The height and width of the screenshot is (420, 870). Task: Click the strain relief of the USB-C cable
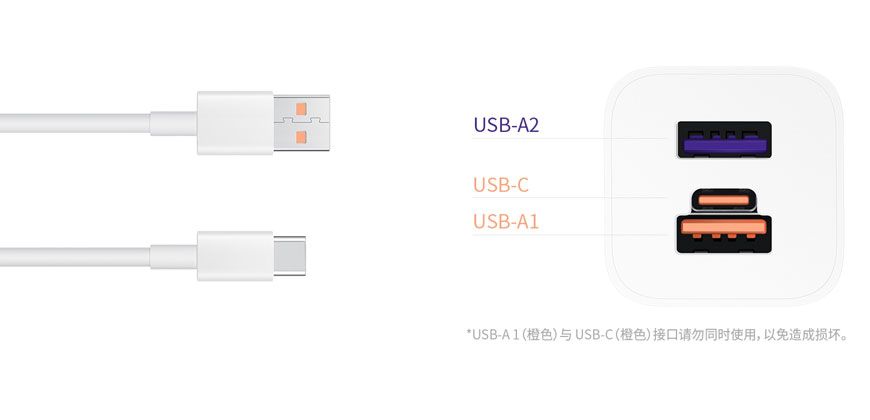174,255
